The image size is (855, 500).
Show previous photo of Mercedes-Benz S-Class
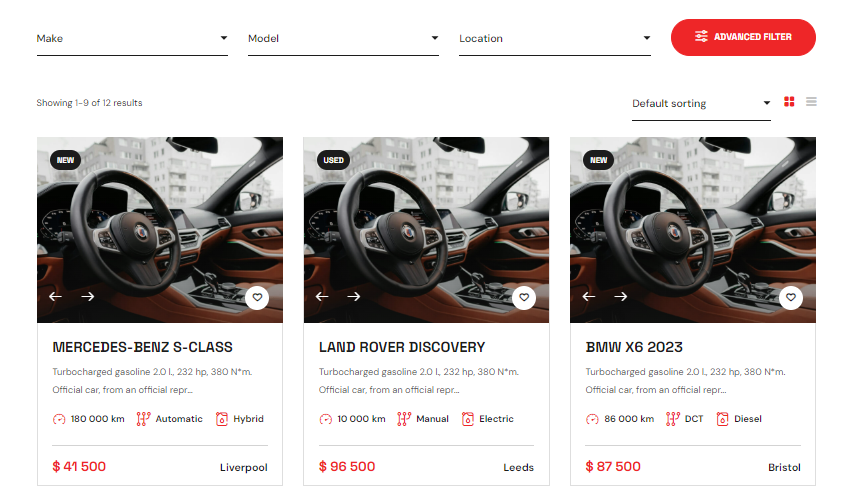[x=56, y=297]
